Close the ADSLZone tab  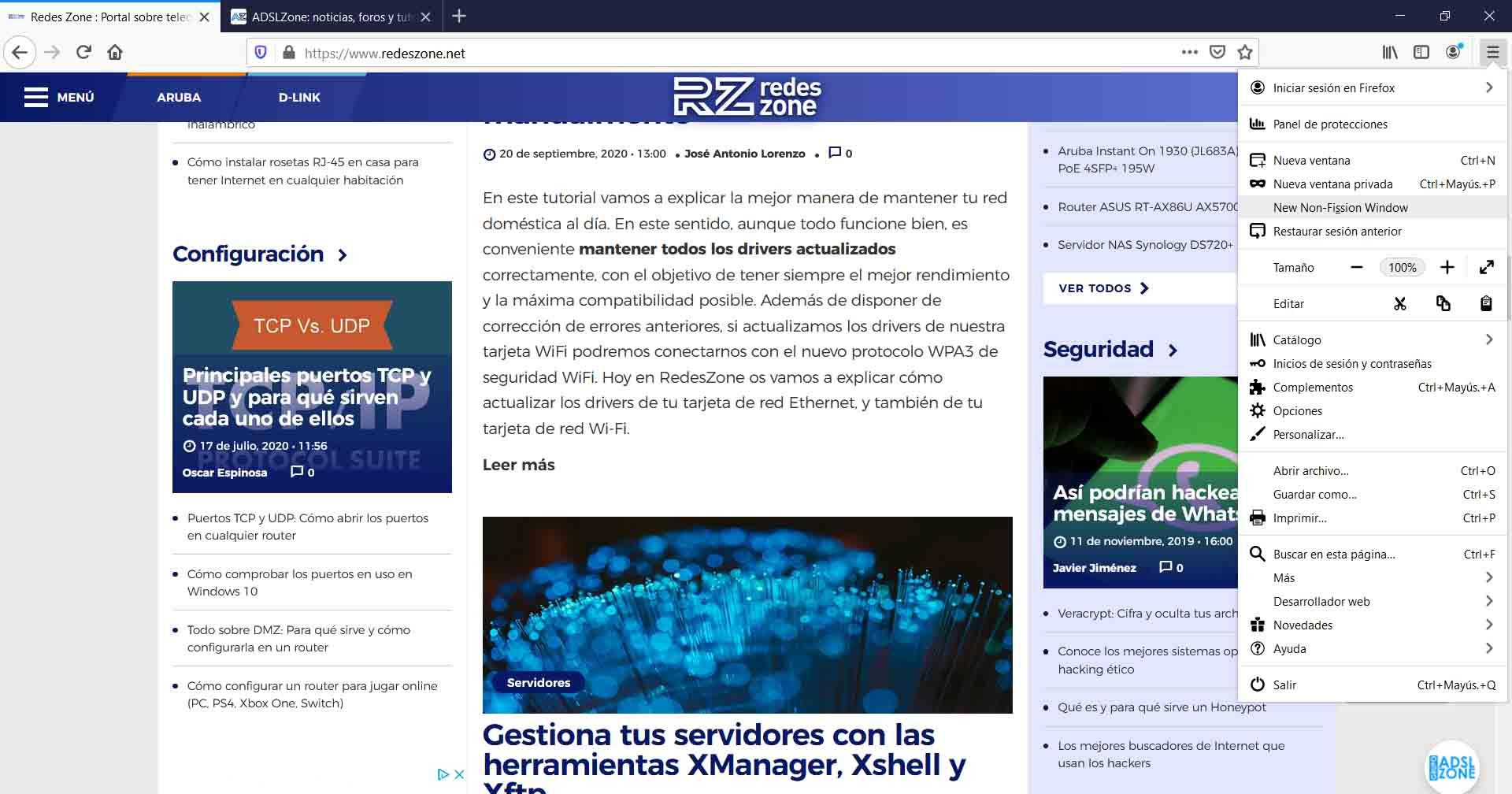click(x=426, y=17)
